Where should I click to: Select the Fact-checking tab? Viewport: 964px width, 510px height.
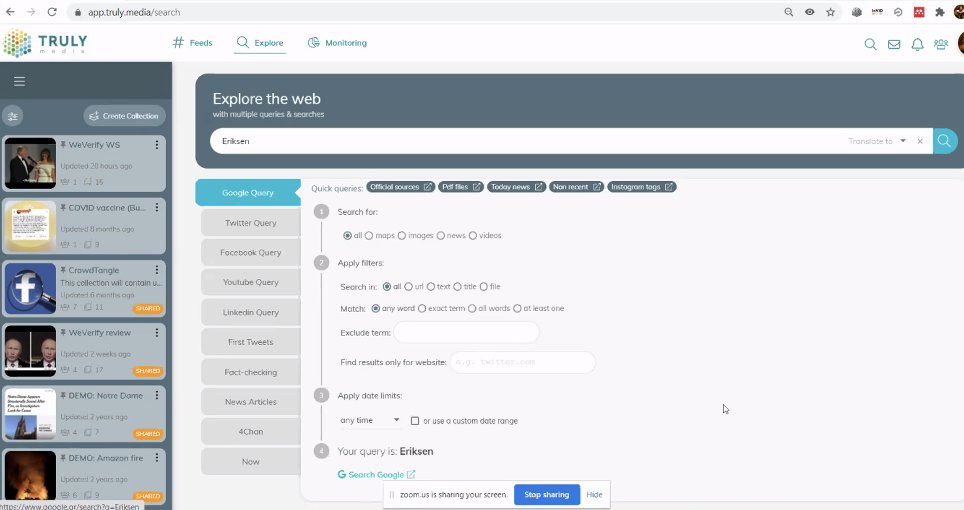point(250,372)
